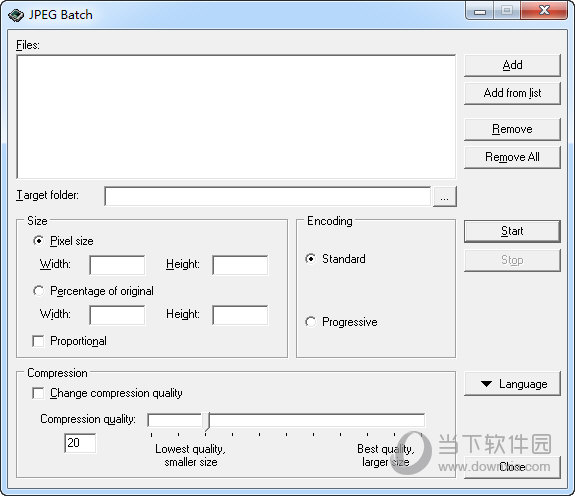Click the pixel size Height field
The image size is (575, 496).
pyautogui.click(x=240, y=265)
